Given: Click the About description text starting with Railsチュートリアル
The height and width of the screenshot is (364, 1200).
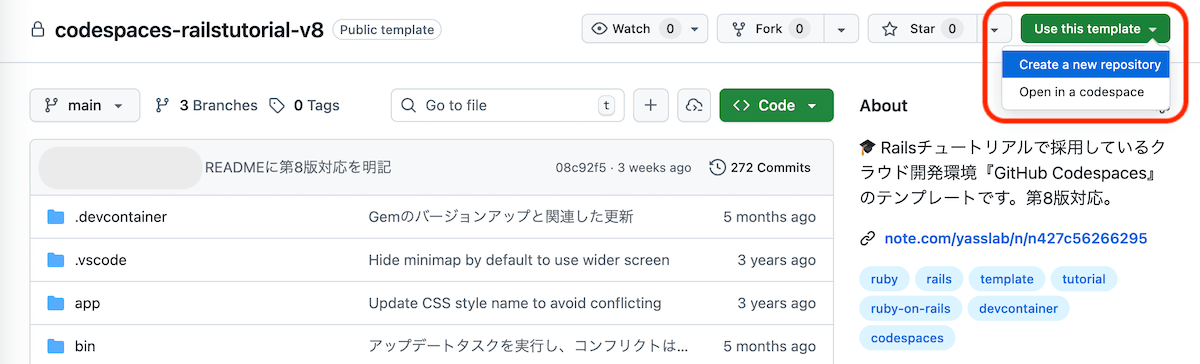Looking at the screenshot, I should coord(1013,172).
